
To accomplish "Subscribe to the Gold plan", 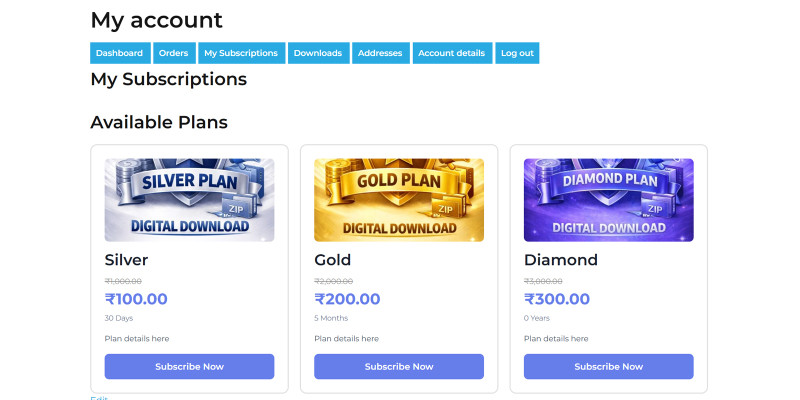I will tap(399, 366).
